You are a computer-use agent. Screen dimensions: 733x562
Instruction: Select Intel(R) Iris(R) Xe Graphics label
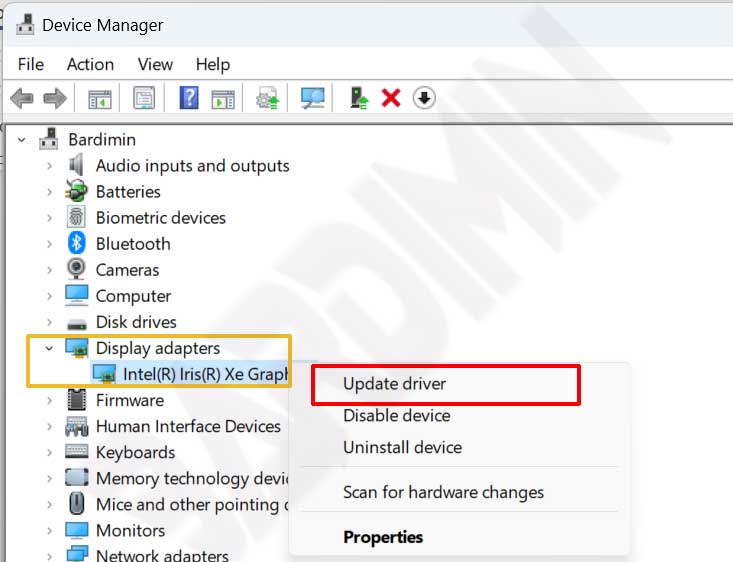206,375
